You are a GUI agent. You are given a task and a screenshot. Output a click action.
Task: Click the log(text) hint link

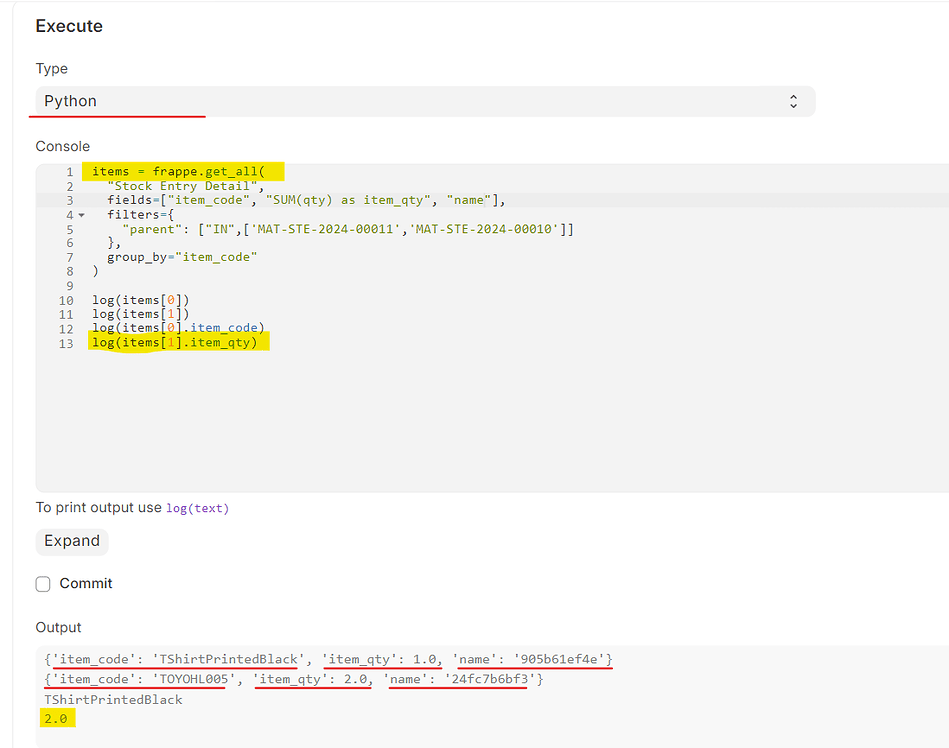pos(197,508)
